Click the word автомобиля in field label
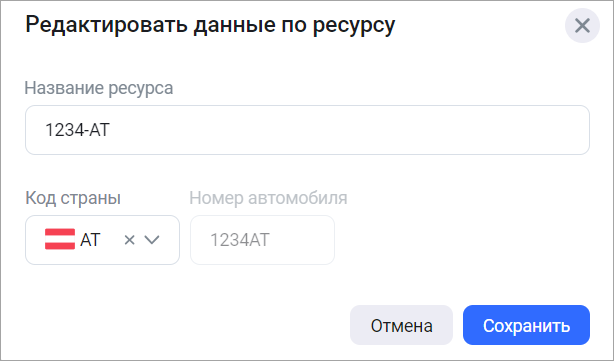This screenshot has height=361, width=614. tap(298, 198)
